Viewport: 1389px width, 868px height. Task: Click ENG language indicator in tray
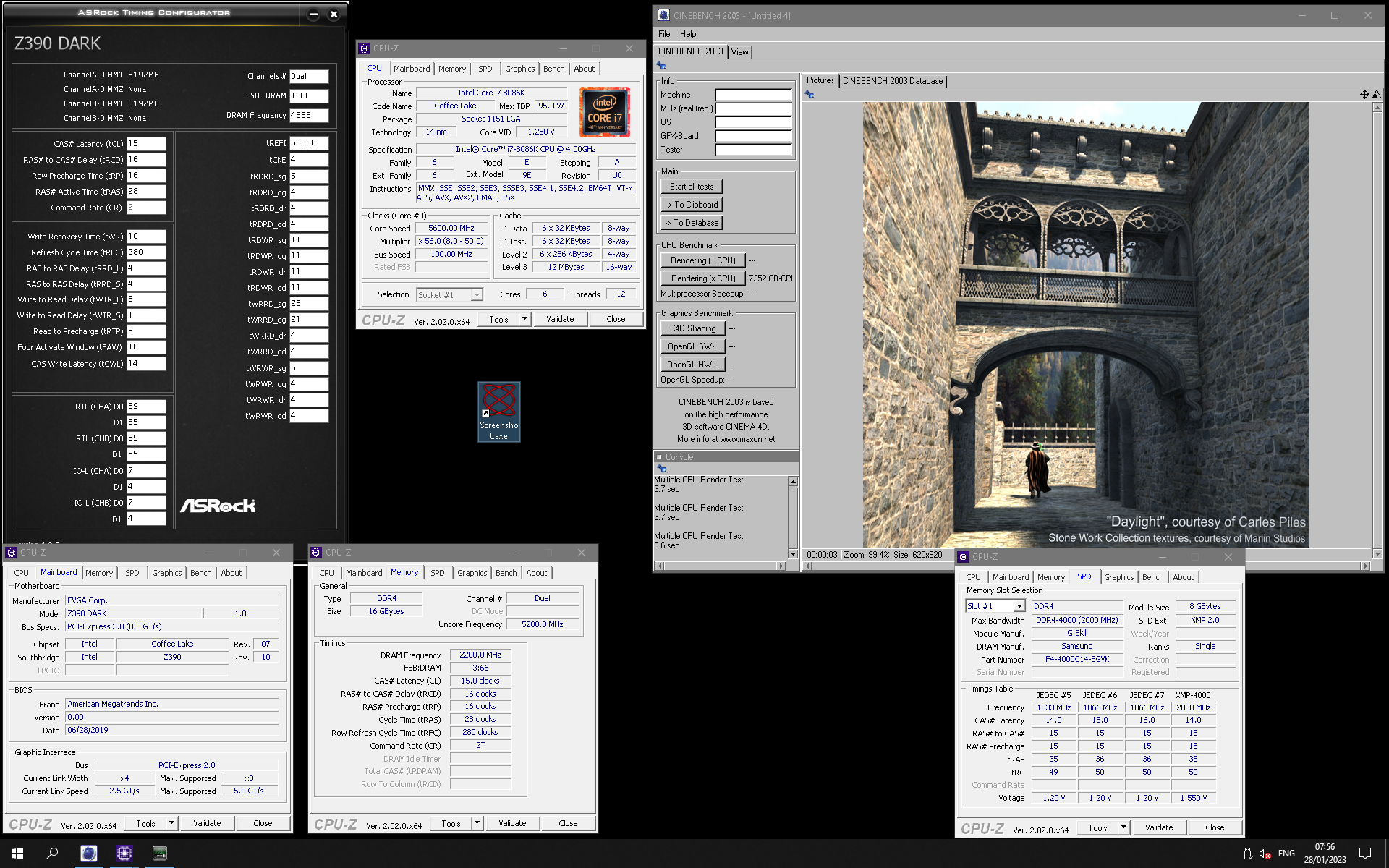tap(1286, 854)
